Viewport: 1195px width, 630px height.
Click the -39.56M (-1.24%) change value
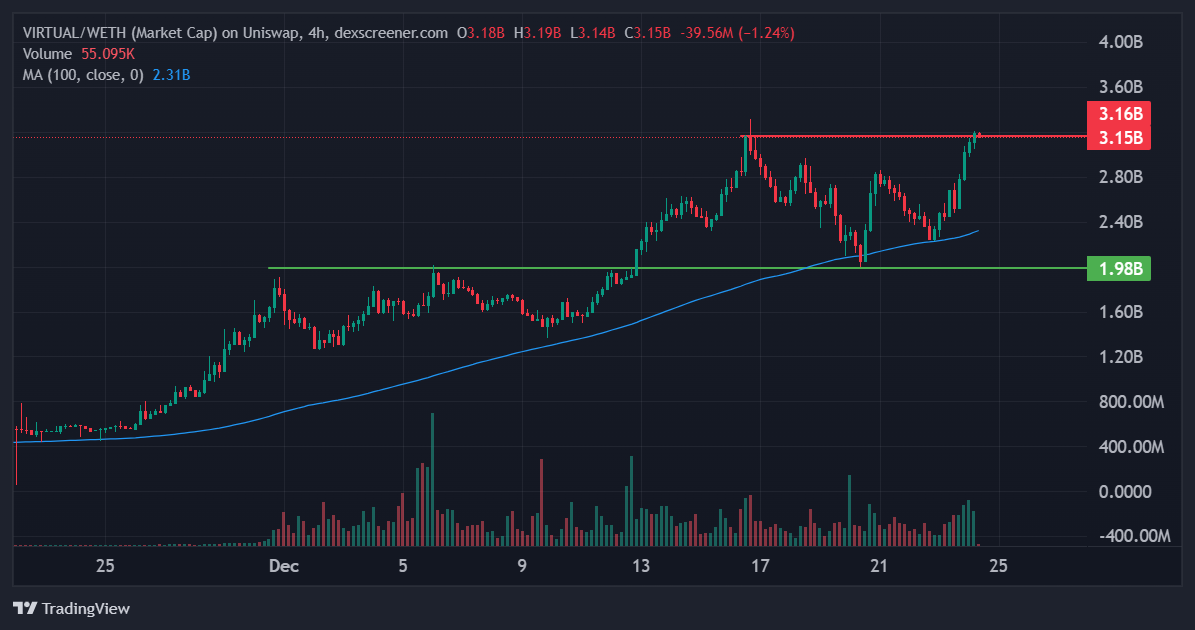click(x=737, y=33)
